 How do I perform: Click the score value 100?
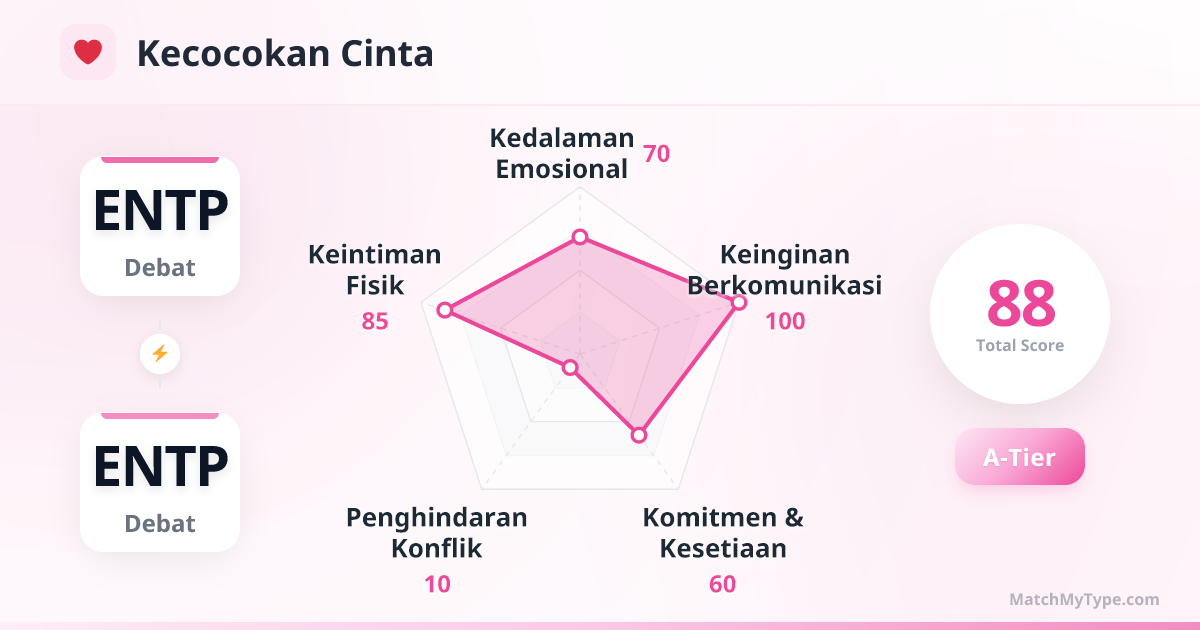(785, 321)
